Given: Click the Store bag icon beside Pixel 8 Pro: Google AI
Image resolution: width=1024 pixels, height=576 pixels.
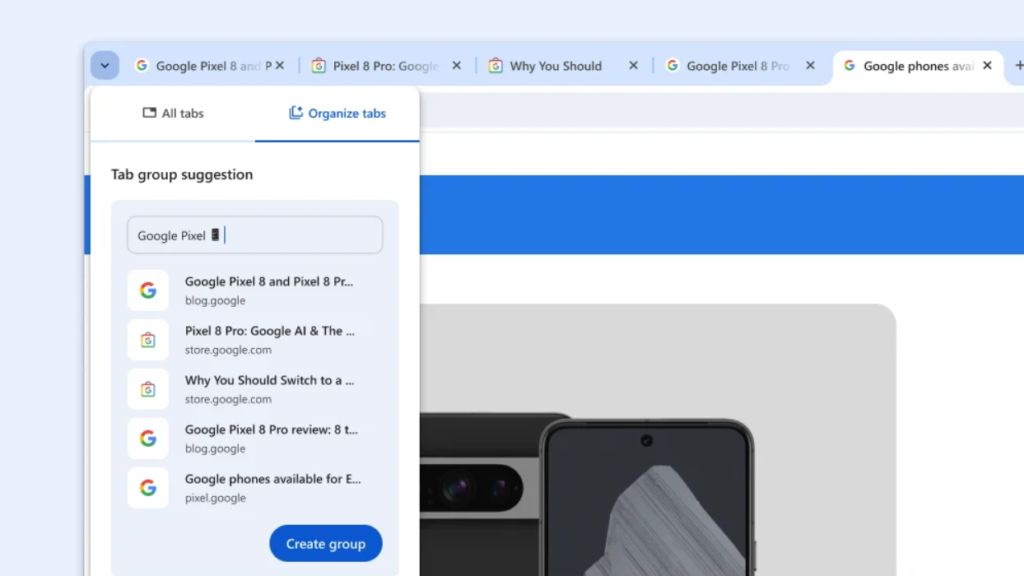Looking at the screenshot, I should (x=148, y=340).
